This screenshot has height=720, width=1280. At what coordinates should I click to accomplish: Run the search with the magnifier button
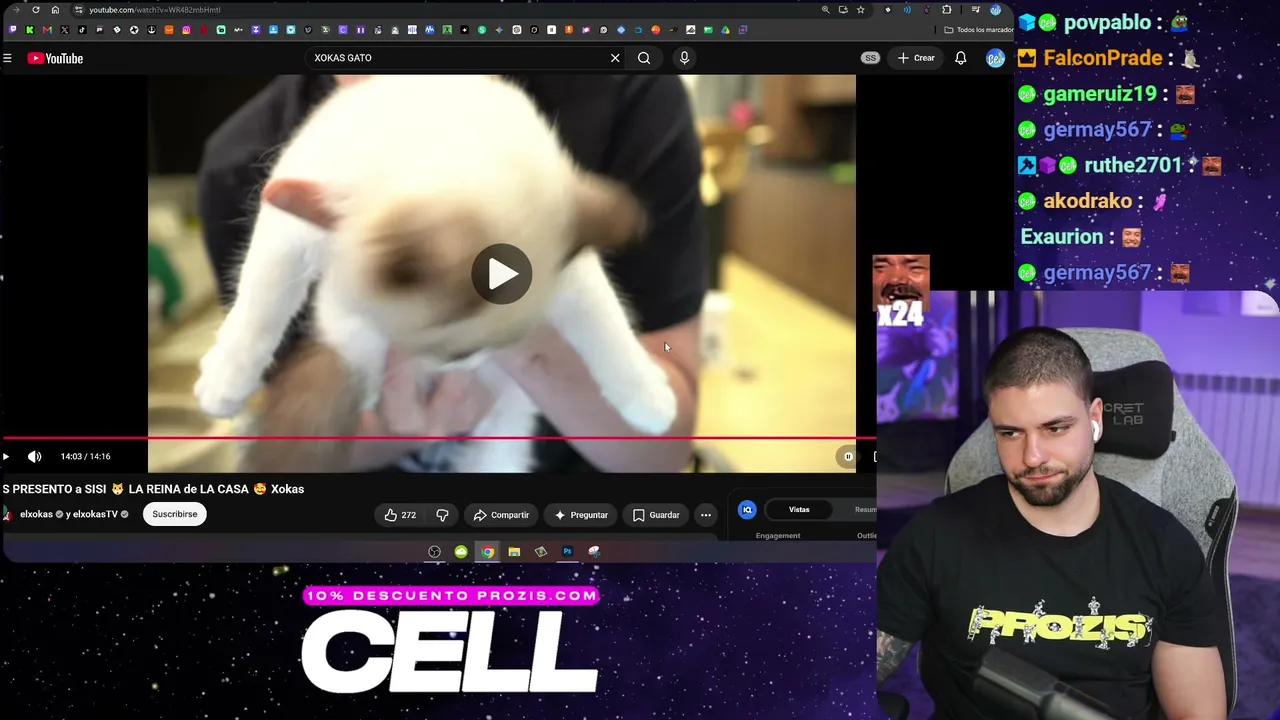[644, 58]
